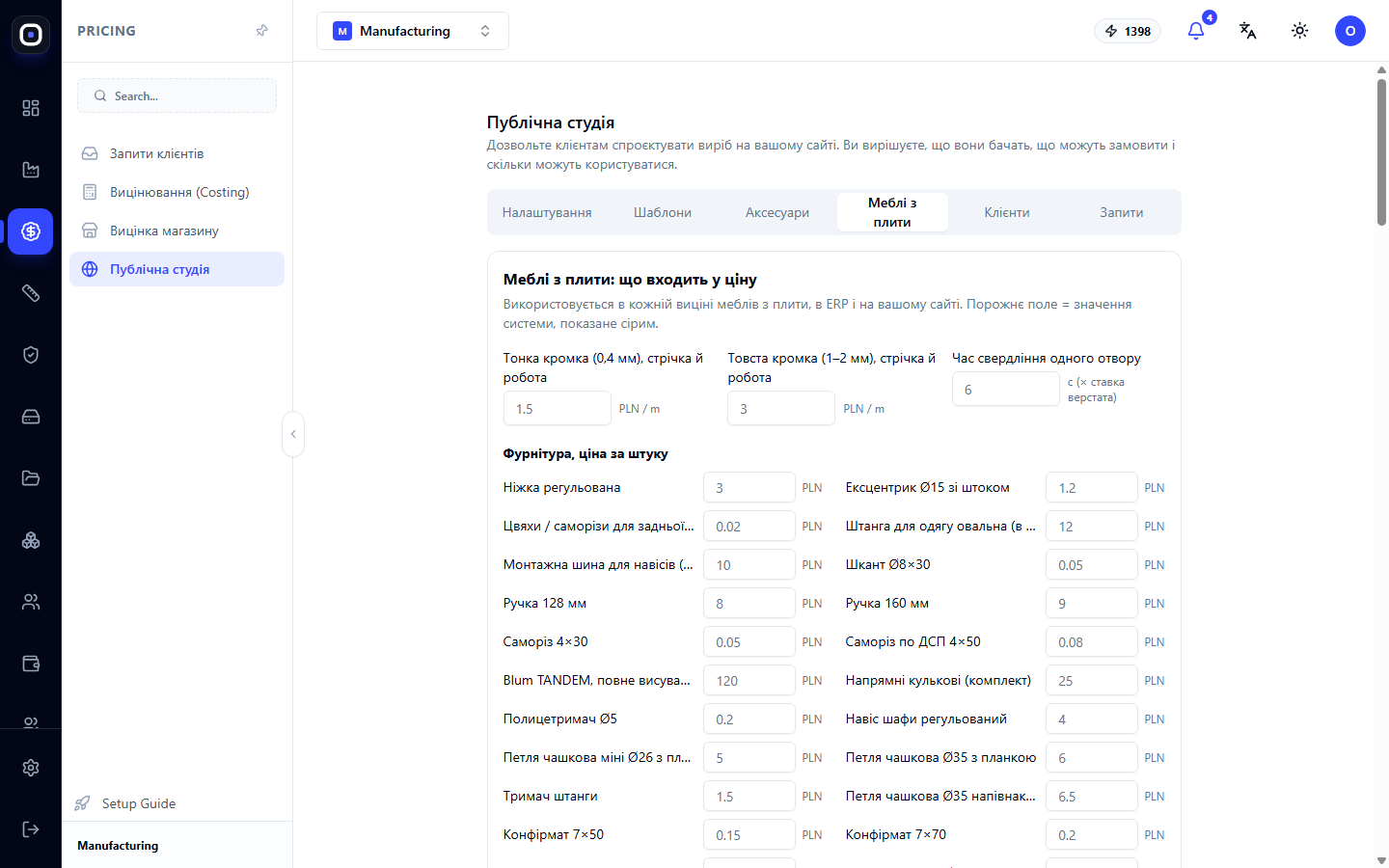The image size is (1389, 868).
Task: Toggle the light theme sun icon
Action: (x=1300, y=31)
